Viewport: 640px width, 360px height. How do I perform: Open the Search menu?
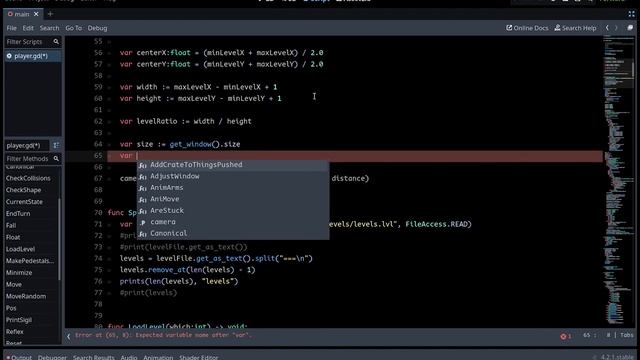click(49, 28)
